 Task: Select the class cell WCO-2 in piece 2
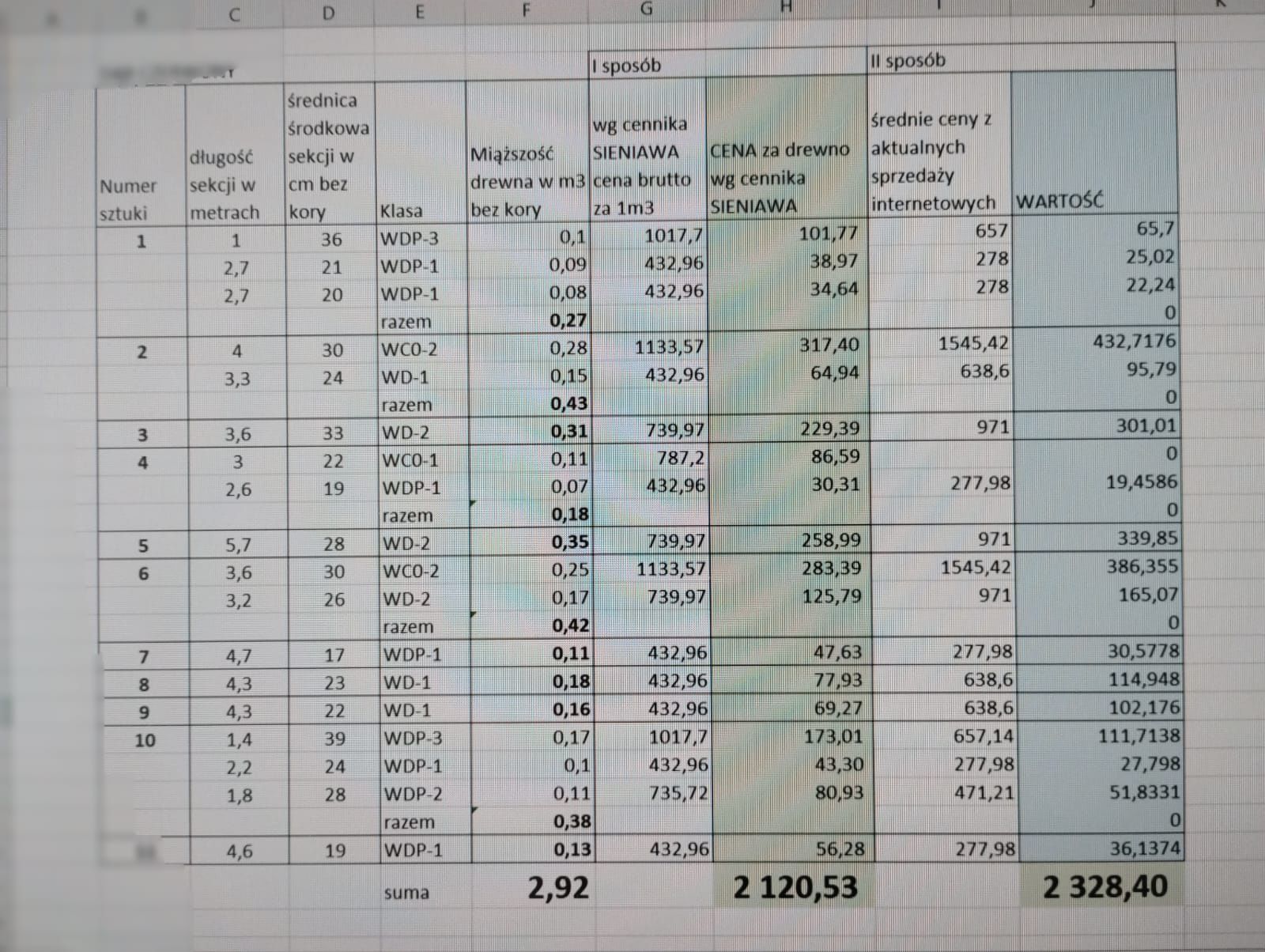click(x=422, y=349)
